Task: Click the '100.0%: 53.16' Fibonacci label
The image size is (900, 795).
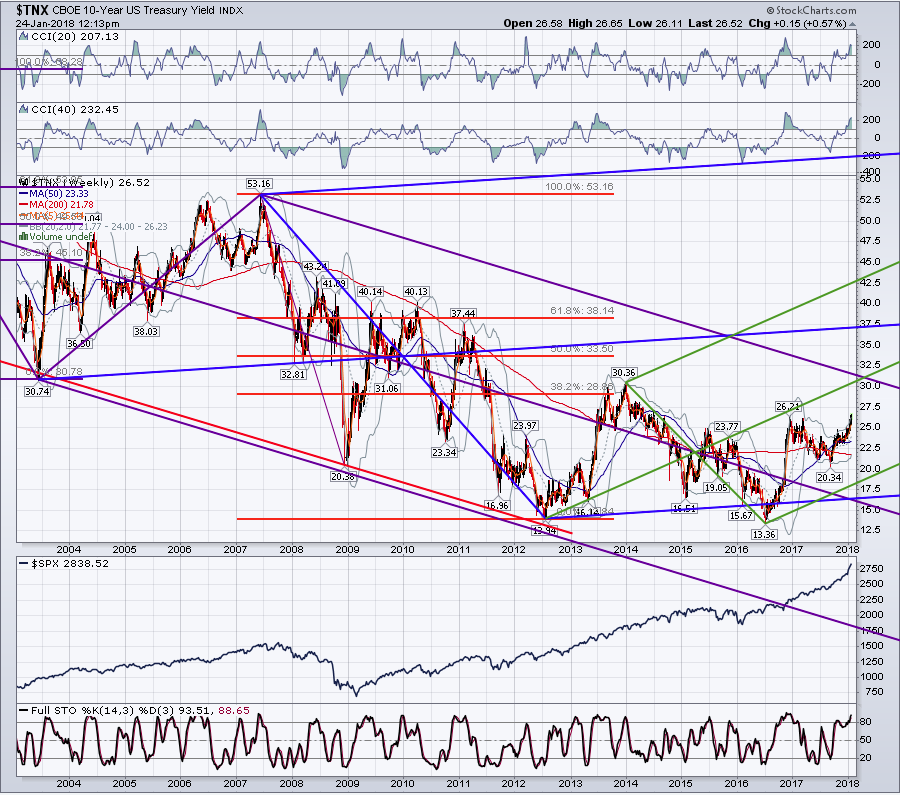Action: (x=579, y=187)
